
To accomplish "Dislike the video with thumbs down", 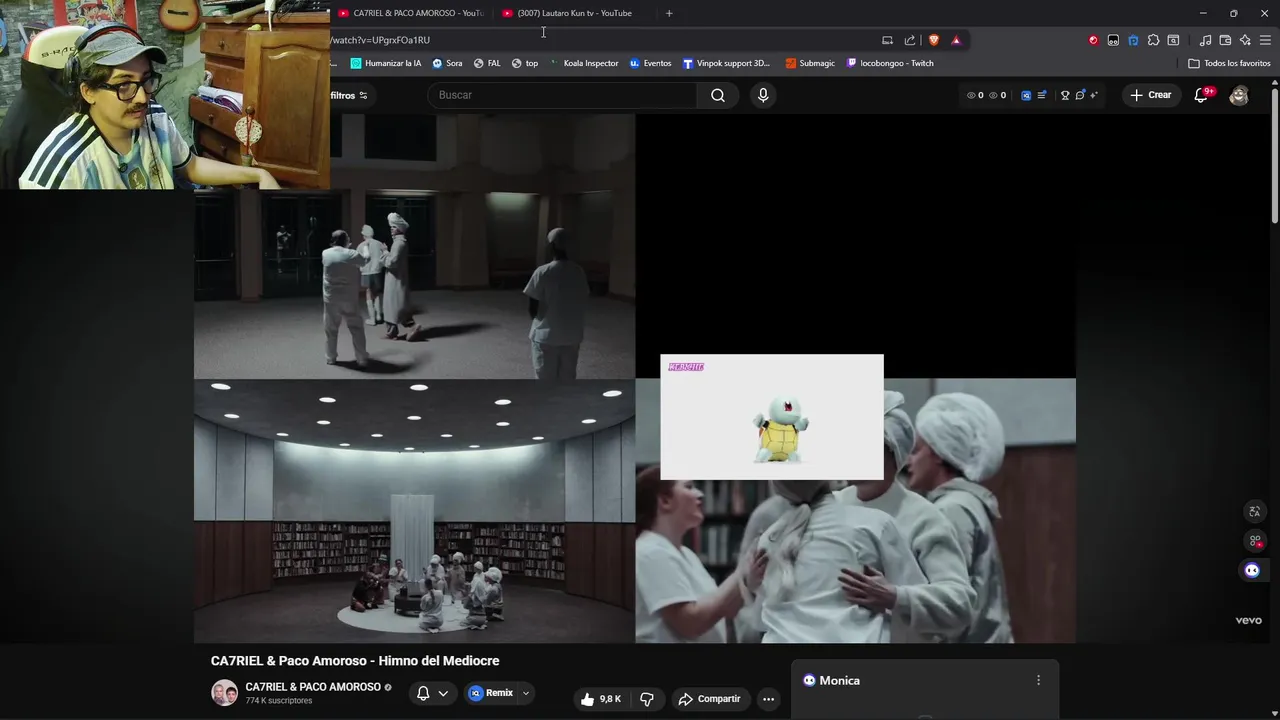I will [x=647, y=699].
